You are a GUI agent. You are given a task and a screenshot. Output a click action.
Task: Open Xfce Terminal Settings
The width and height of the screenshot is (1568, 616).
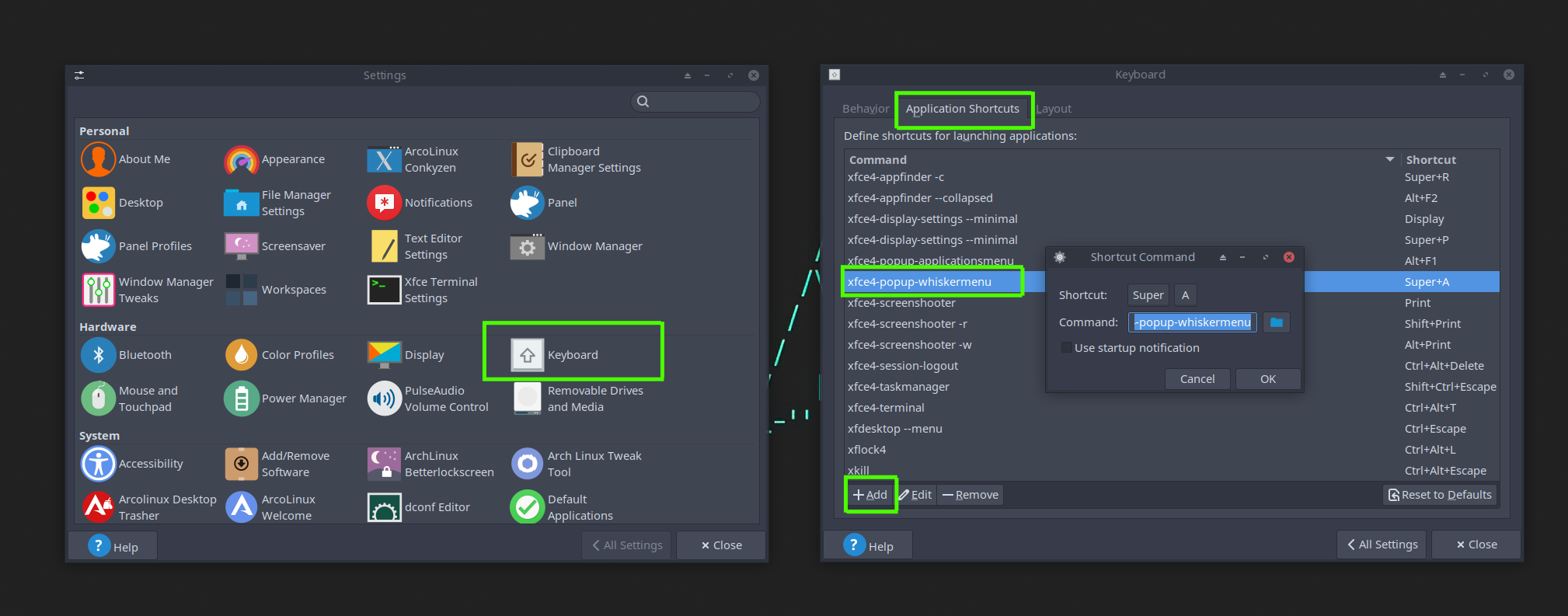423,290
